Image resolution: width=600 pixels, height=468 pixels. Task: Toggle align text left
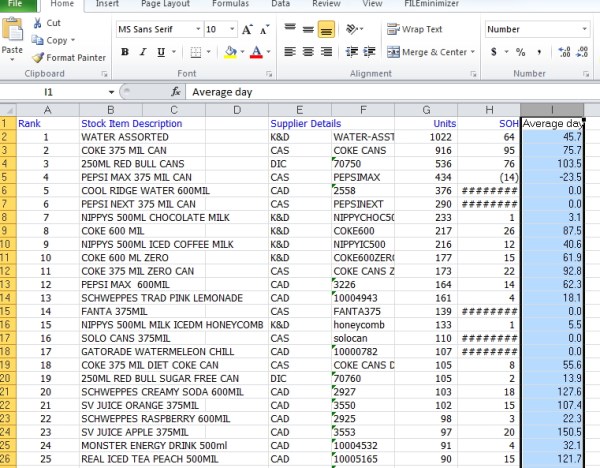click(290, 51)
